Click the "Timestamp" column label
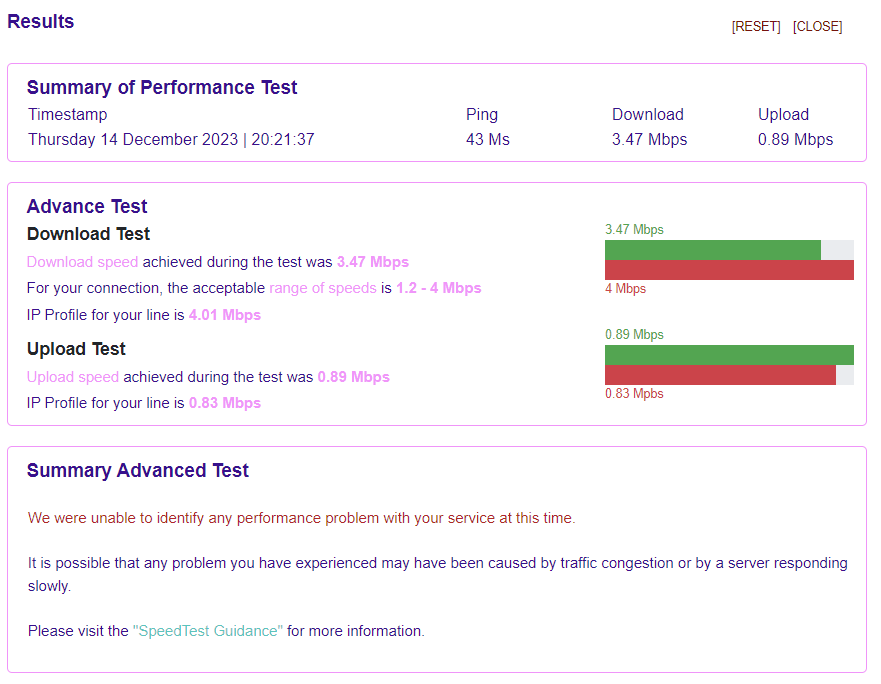This screenshot has width=881, height=684. pyautogui.click(x=67, y=115)
